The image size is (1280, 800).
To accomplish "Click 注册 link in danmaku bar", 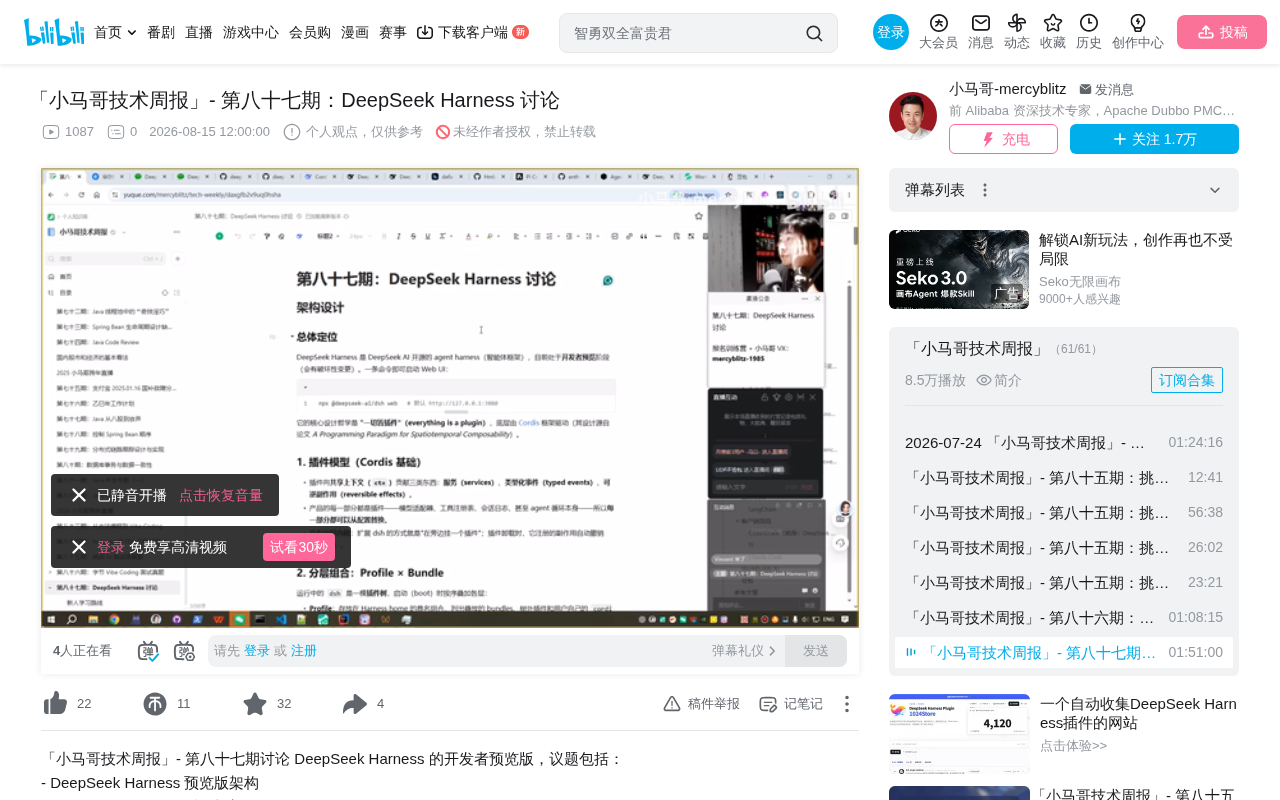I will (304, 651).
